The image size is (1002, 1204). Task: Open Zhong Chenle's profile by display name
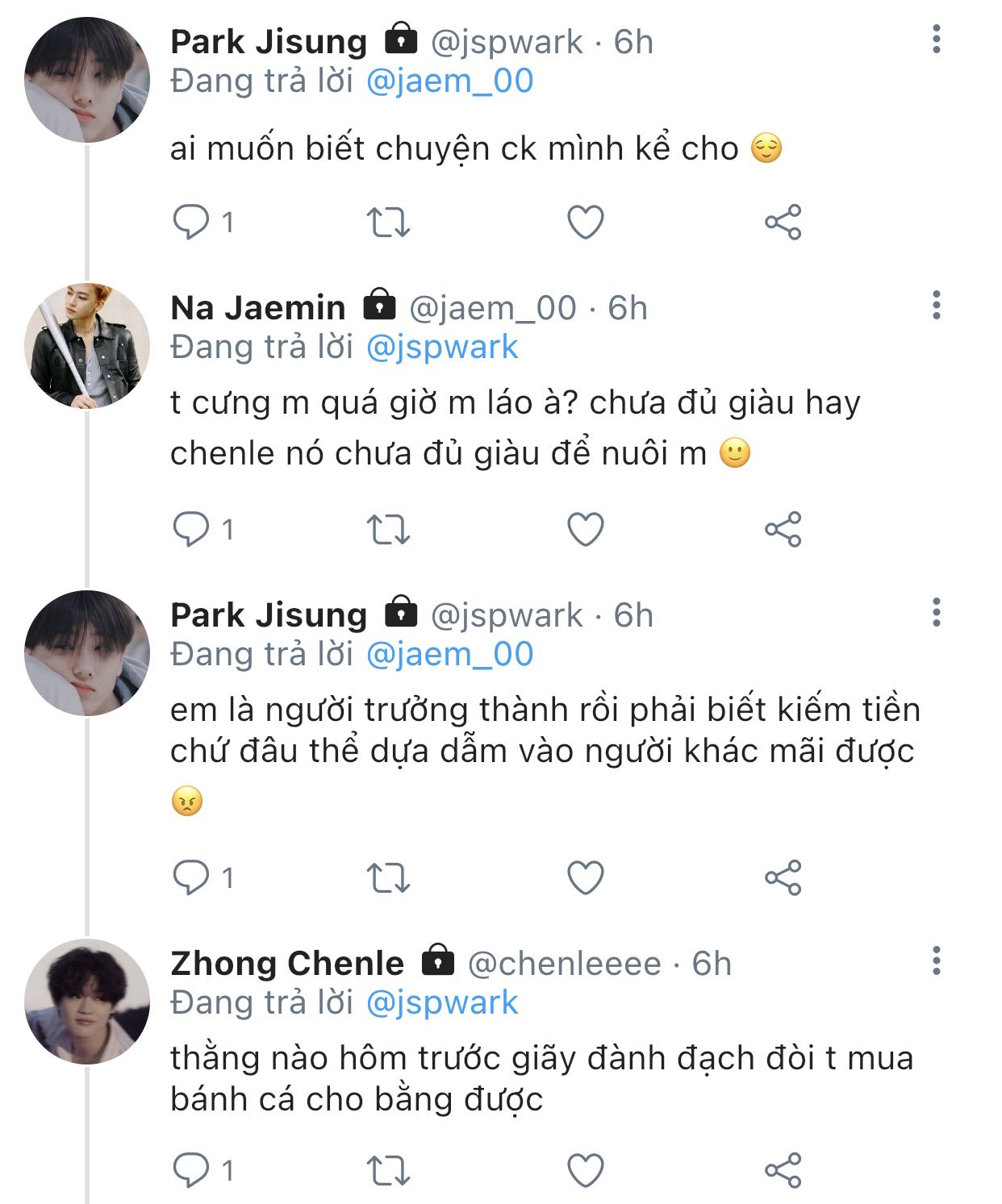pos(287,963)
